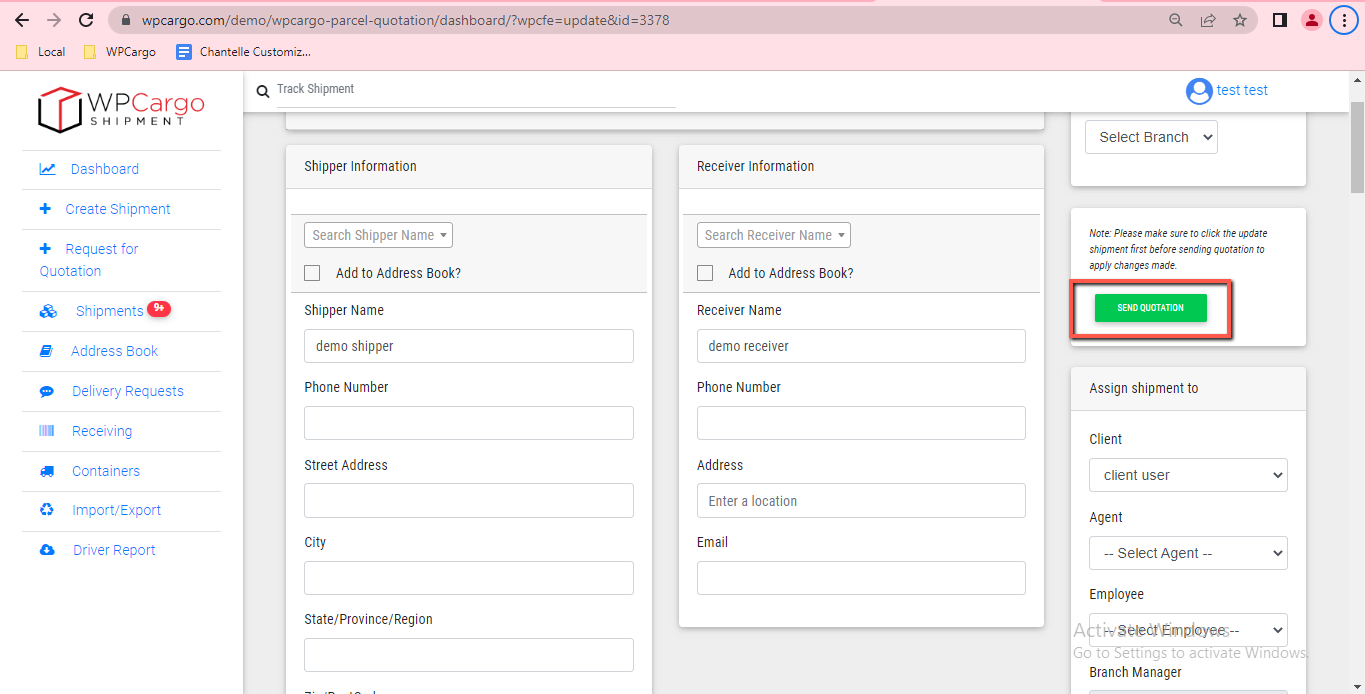Click the Containers truck icon
The image size is (1365, 694).
click(x=47, y=471)
